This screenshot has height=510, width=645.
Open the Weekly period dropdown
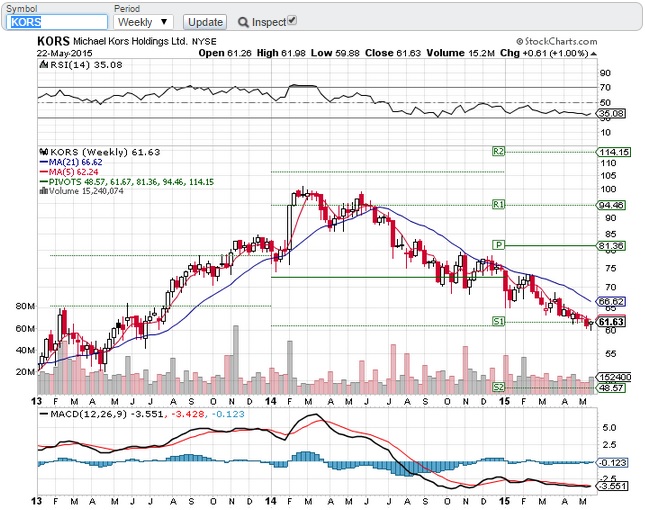coord(143,22)
